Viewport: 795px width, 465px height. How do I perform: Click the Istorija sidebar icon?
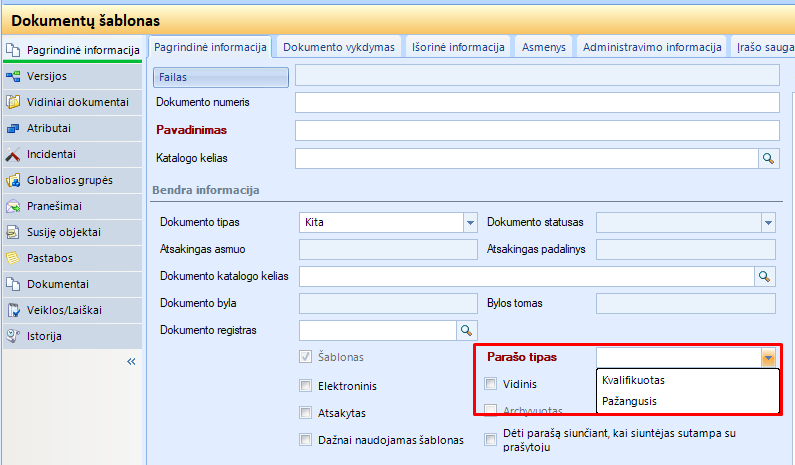[x=13, y=336]
